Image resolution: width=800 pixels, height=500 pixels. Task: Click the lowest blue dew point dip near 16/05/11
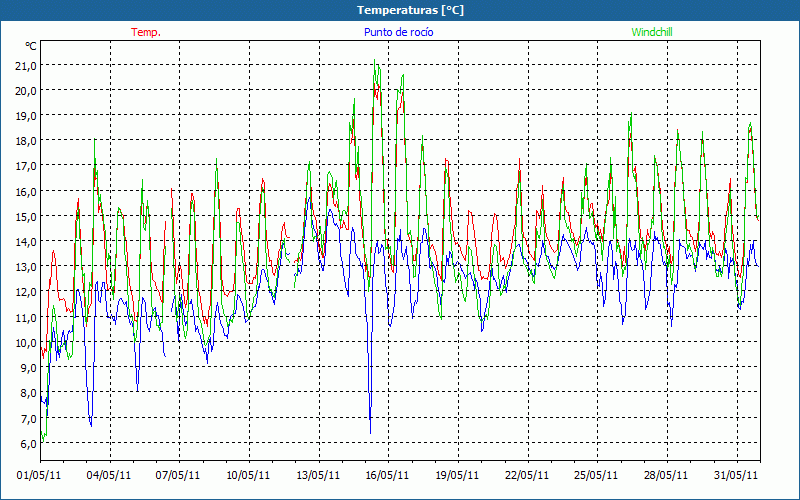coord(370,432)
